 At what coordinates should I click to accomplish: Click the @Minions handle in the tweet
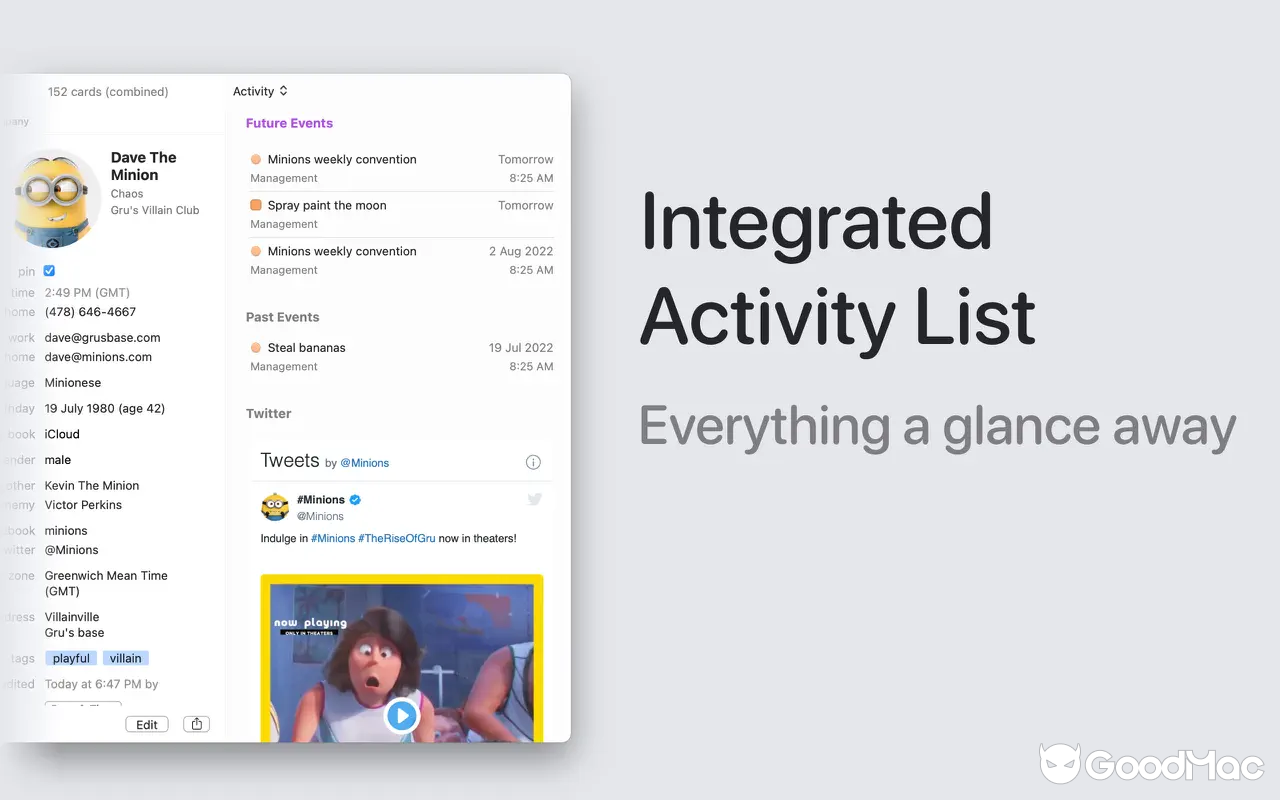tap(321, 515)
